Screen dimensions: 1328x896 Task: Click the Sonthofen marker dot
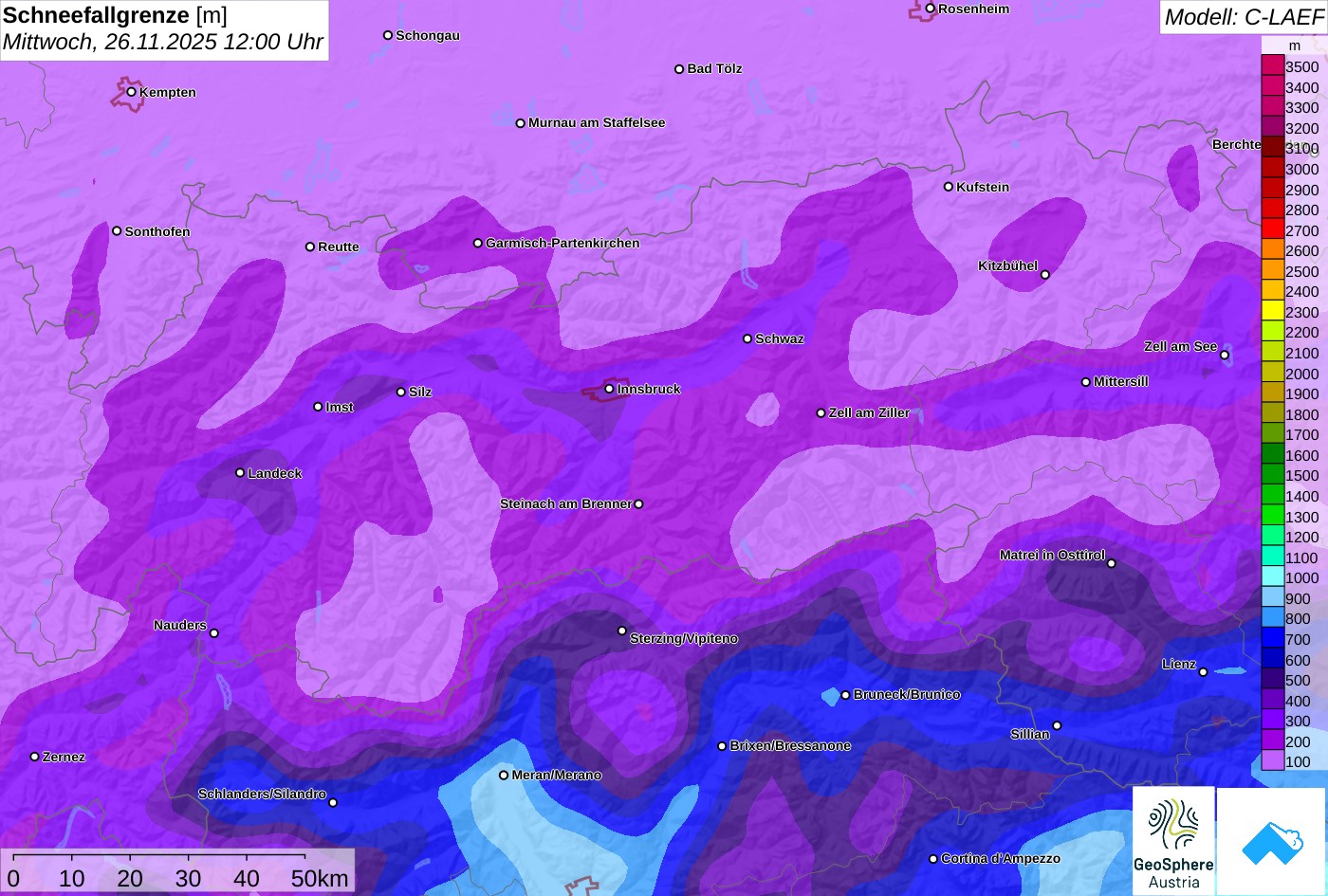(x=117, y=231)
